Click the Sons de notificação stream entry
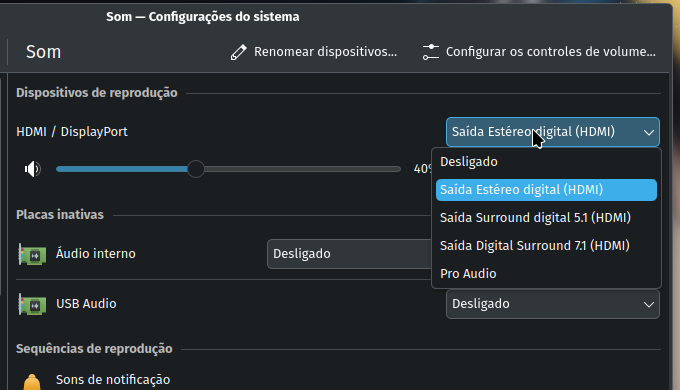The height and width of the screenshot is (390, 680). (113, 380)
